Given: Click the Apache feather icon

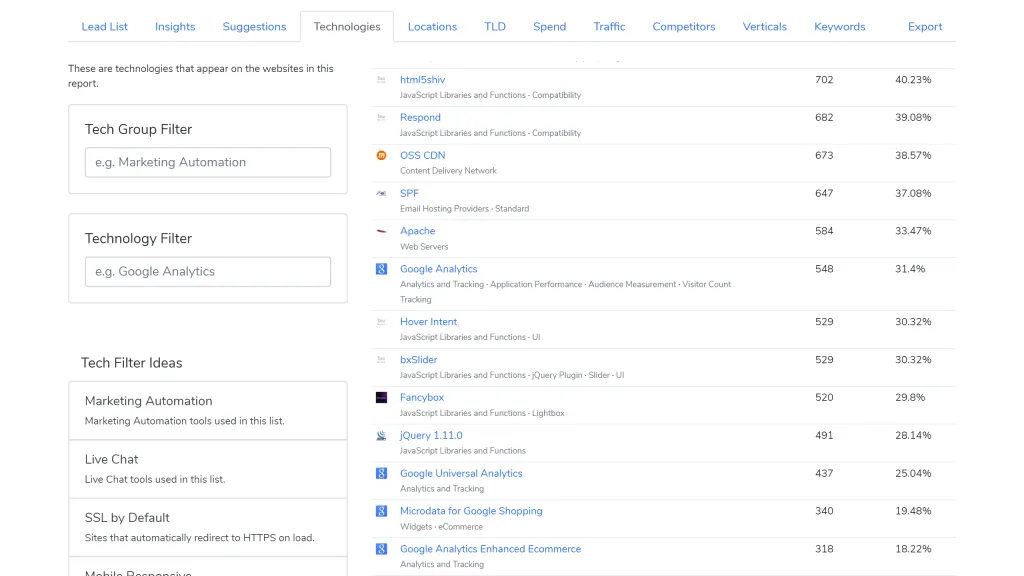Looking at the screenshot, I should tap(381, 231).
